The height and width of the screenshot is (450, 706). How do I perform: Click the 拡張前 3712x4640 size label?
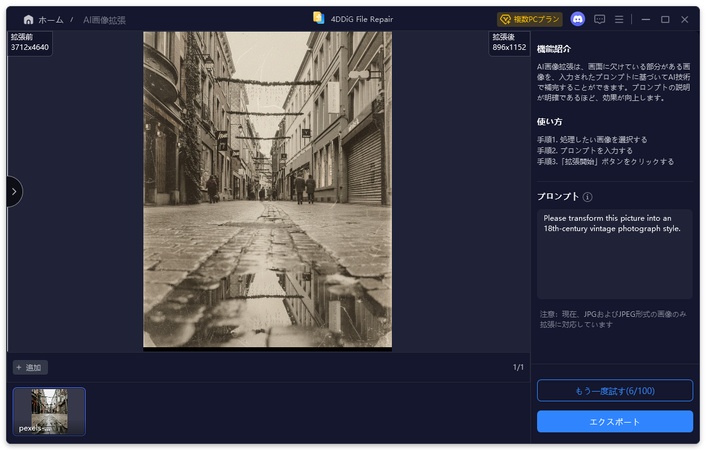tap(30, 42)
